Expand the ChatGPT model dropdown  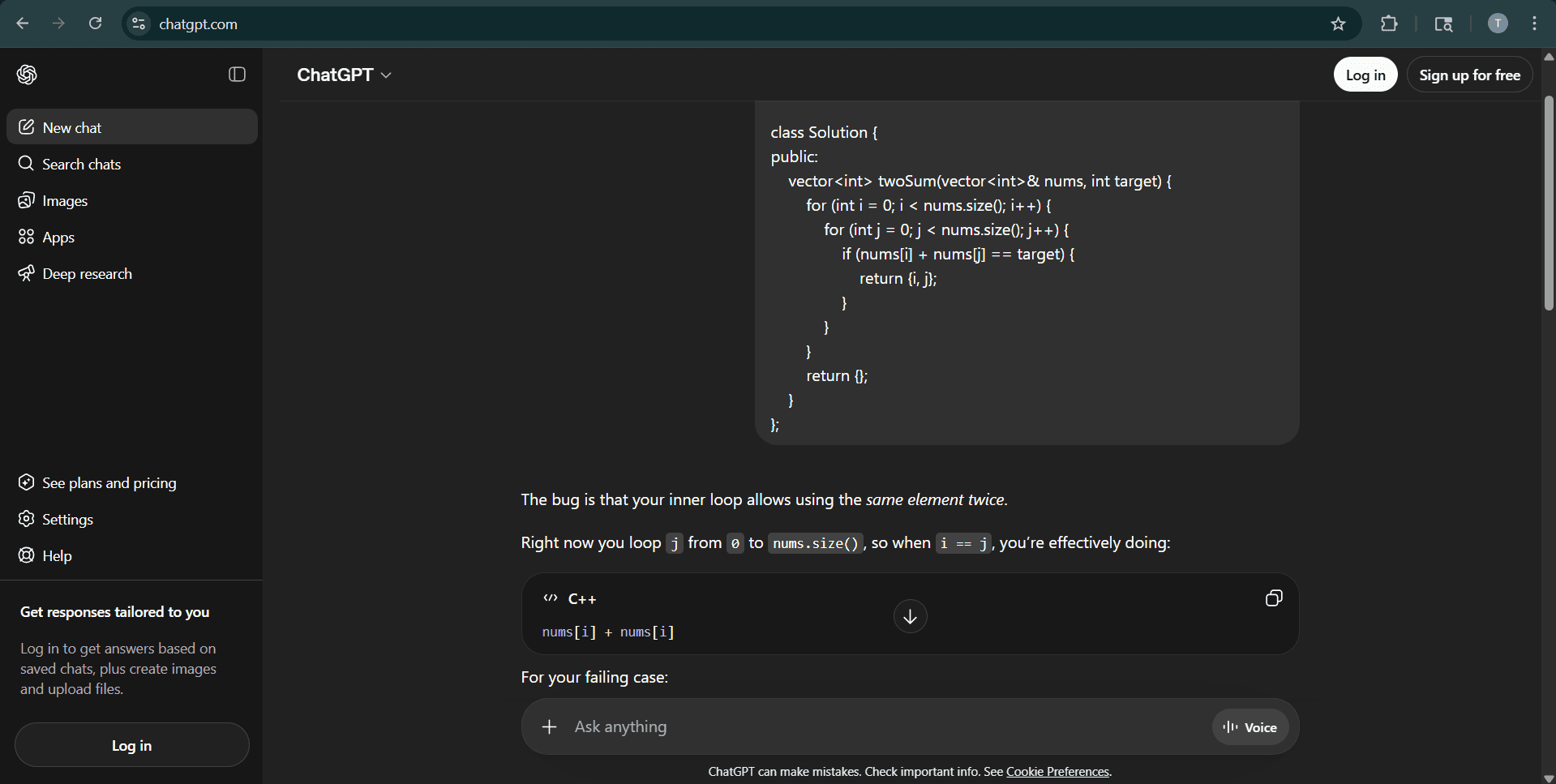(x=345, y=75)
